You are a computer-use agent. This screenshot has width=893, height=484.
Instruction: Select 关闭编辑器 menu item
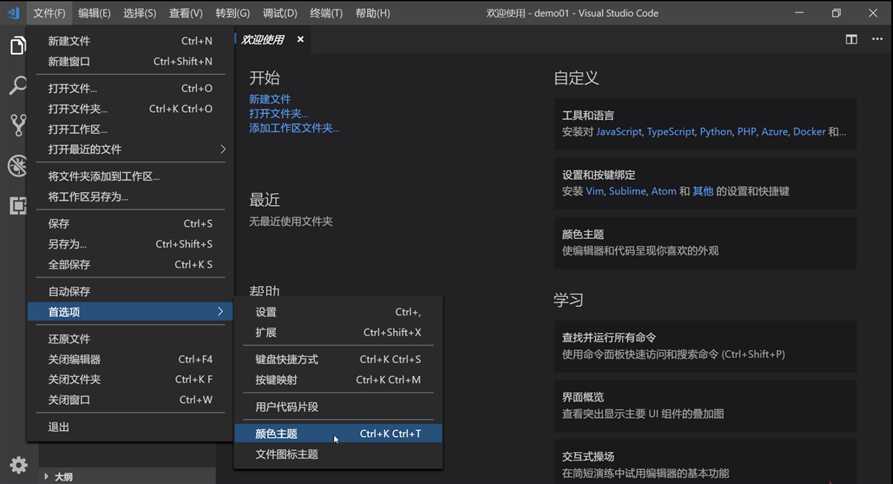coord(130,359)
